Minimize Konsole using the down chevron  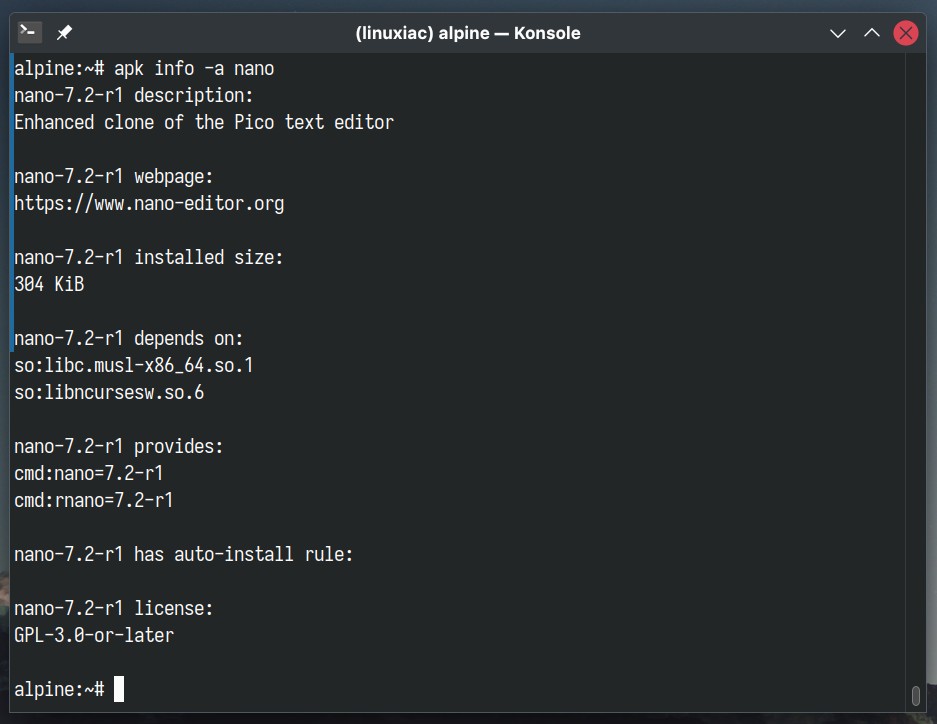click(x=838, y=33)
